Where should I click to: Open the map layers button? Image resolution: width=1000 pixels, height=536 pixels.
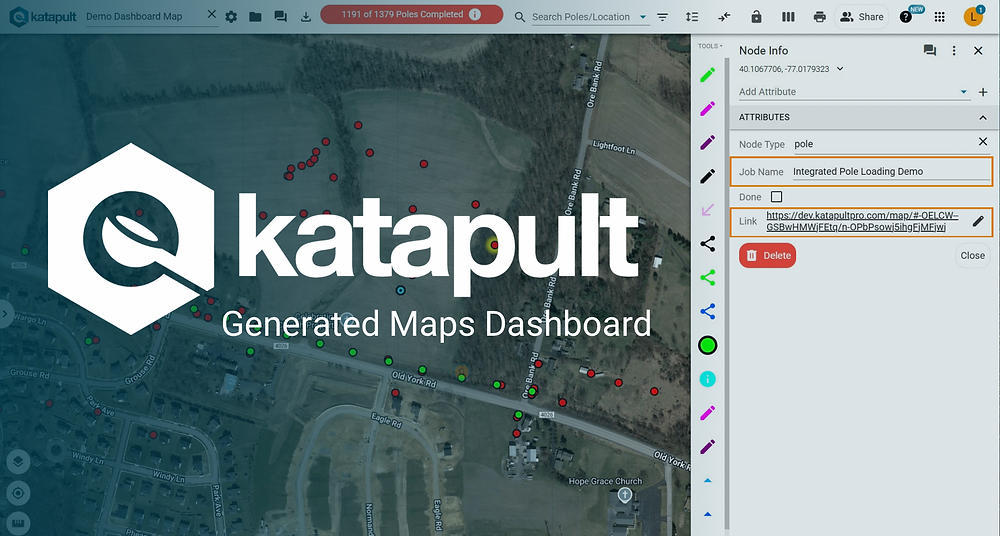pyautogui.click(x=18, y=461)
